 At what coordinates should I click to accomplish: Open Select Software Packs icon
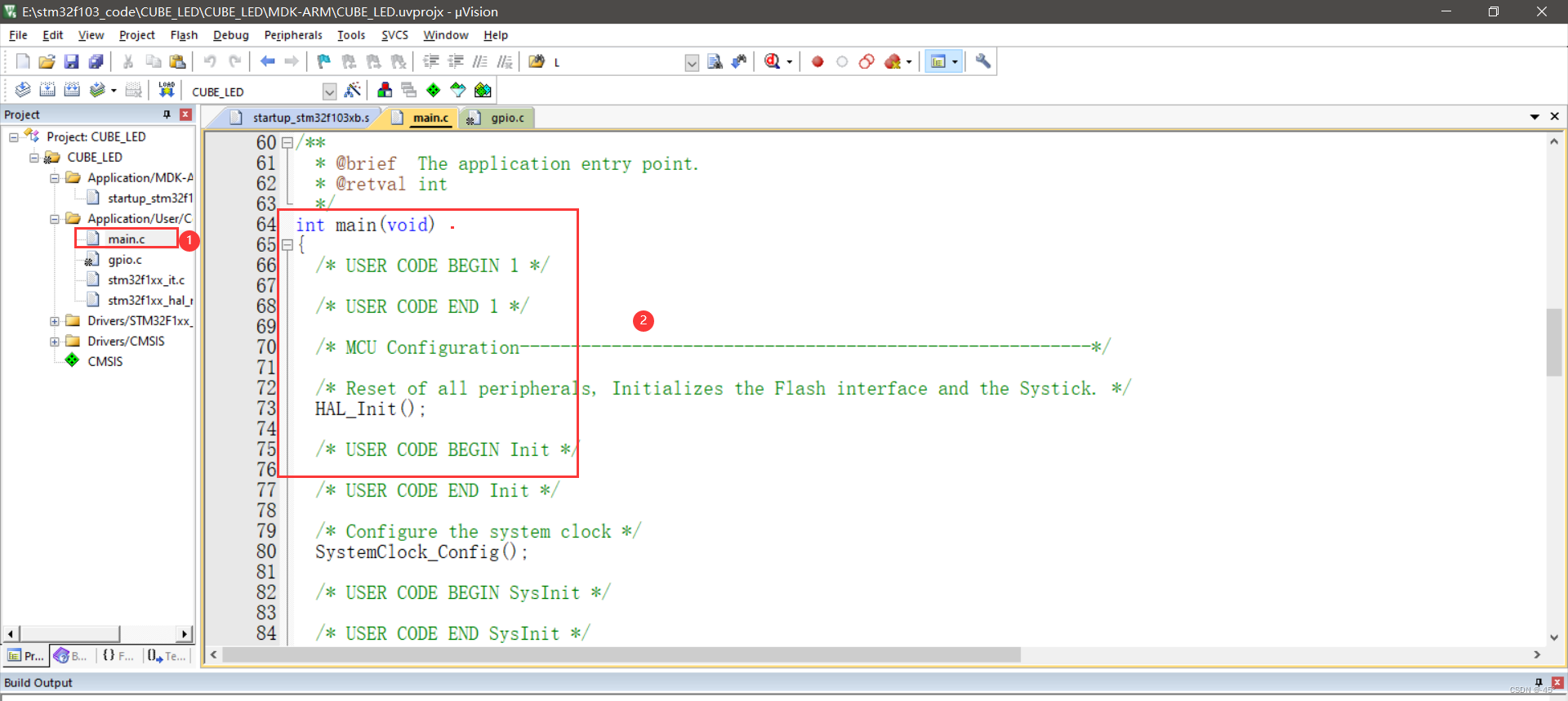click(x=458, y=90)
